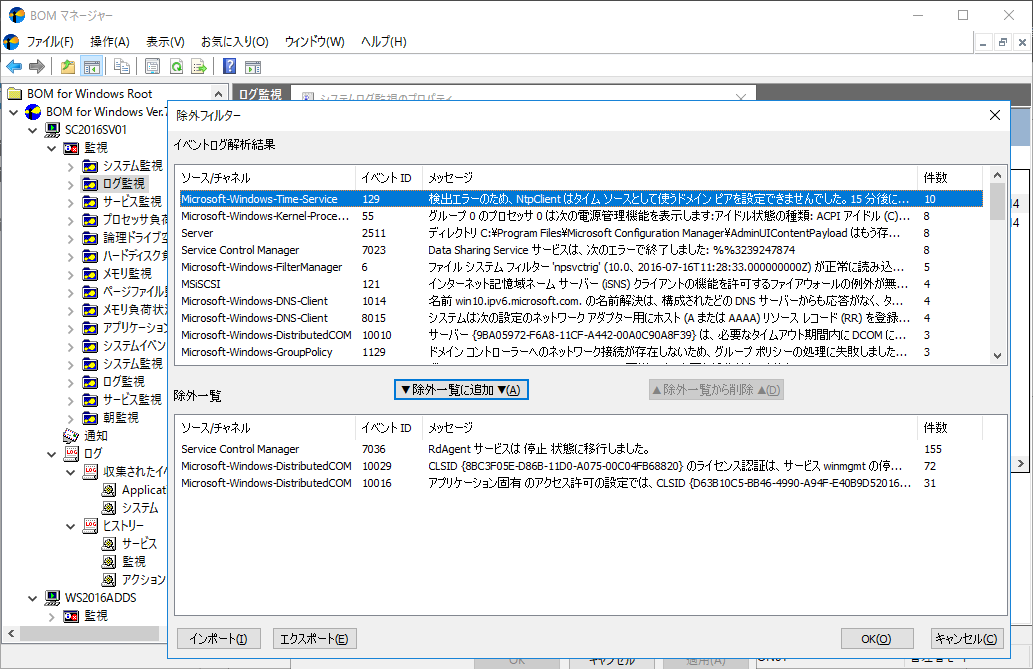Click the BOM for Windows Root folder icon

point(14,94)
